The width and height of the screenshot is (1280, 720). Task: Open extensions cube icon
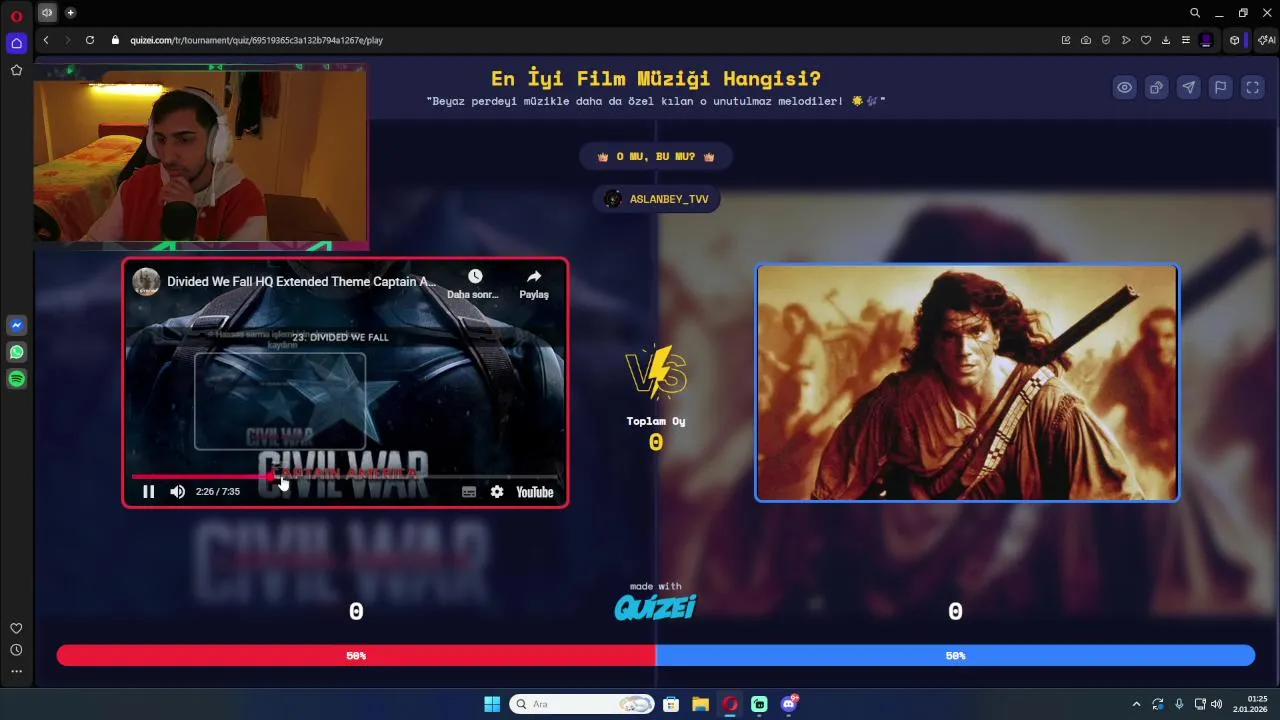(x=1235, y=40)
